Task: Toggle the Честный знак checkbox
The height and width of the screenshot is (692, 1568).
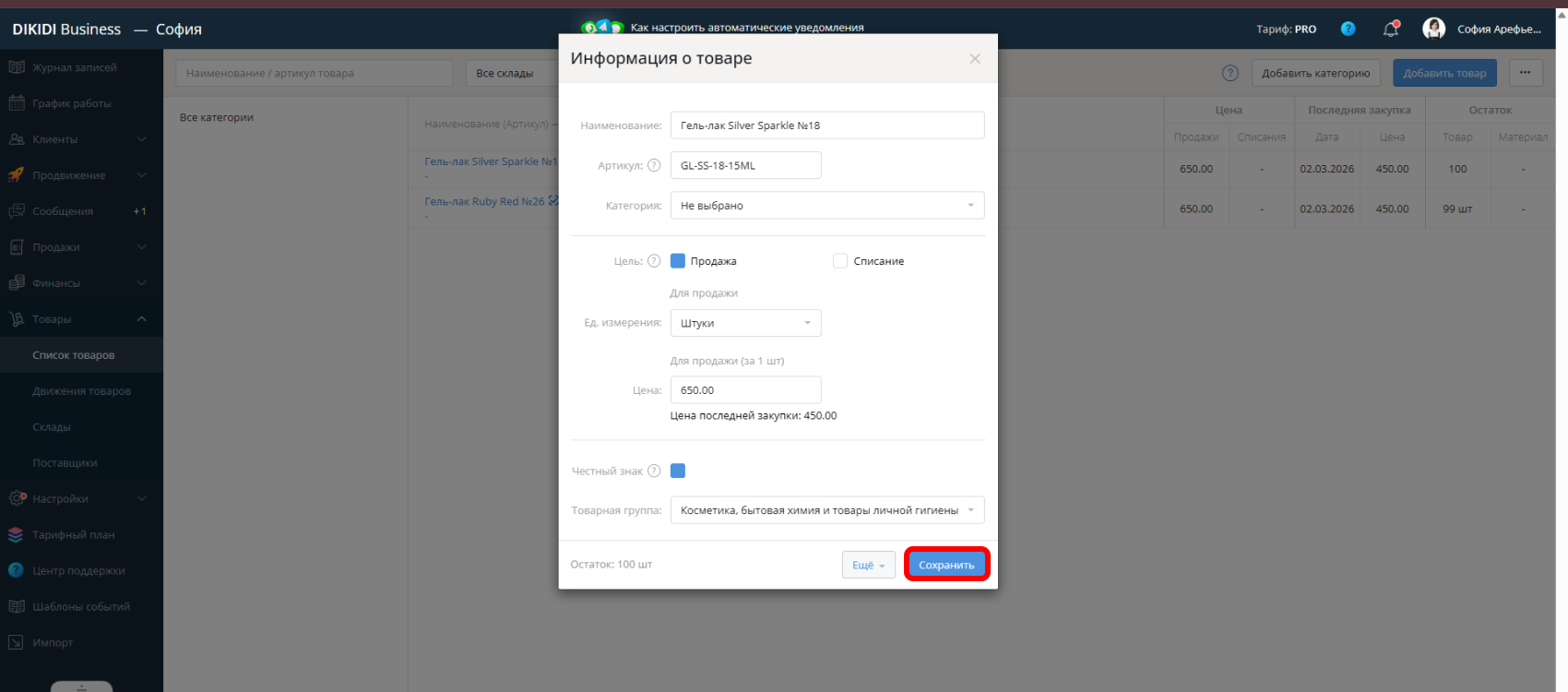Action: point(678,471)
